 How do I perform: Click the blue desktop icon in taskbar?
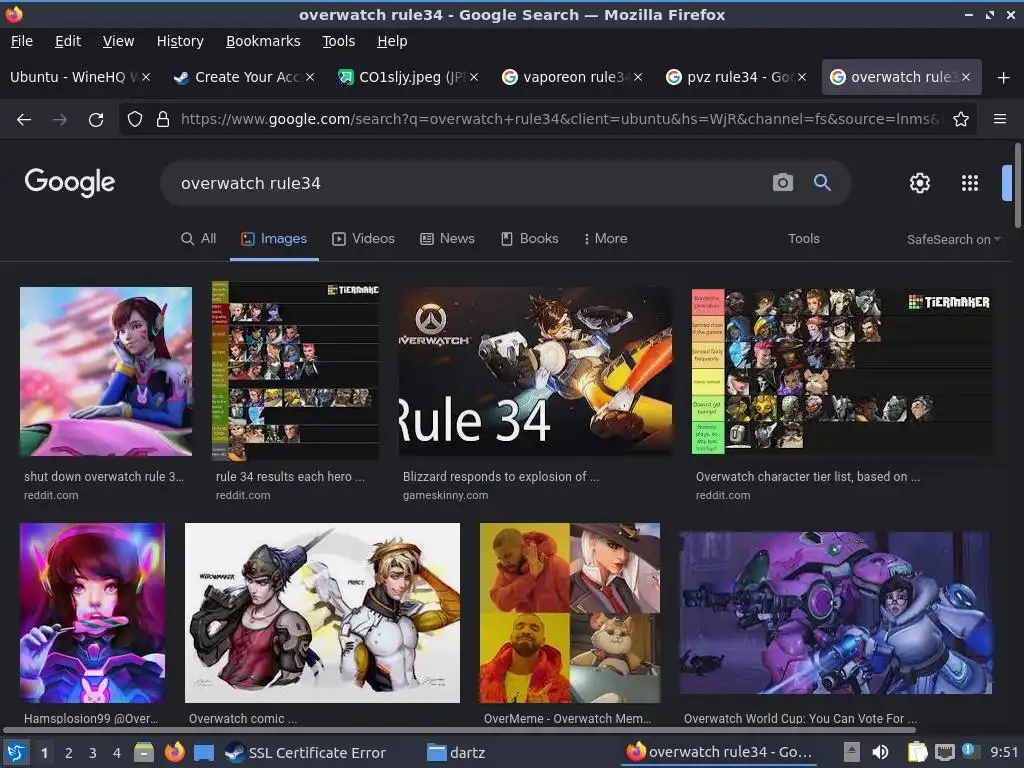(x=204, y=753)
